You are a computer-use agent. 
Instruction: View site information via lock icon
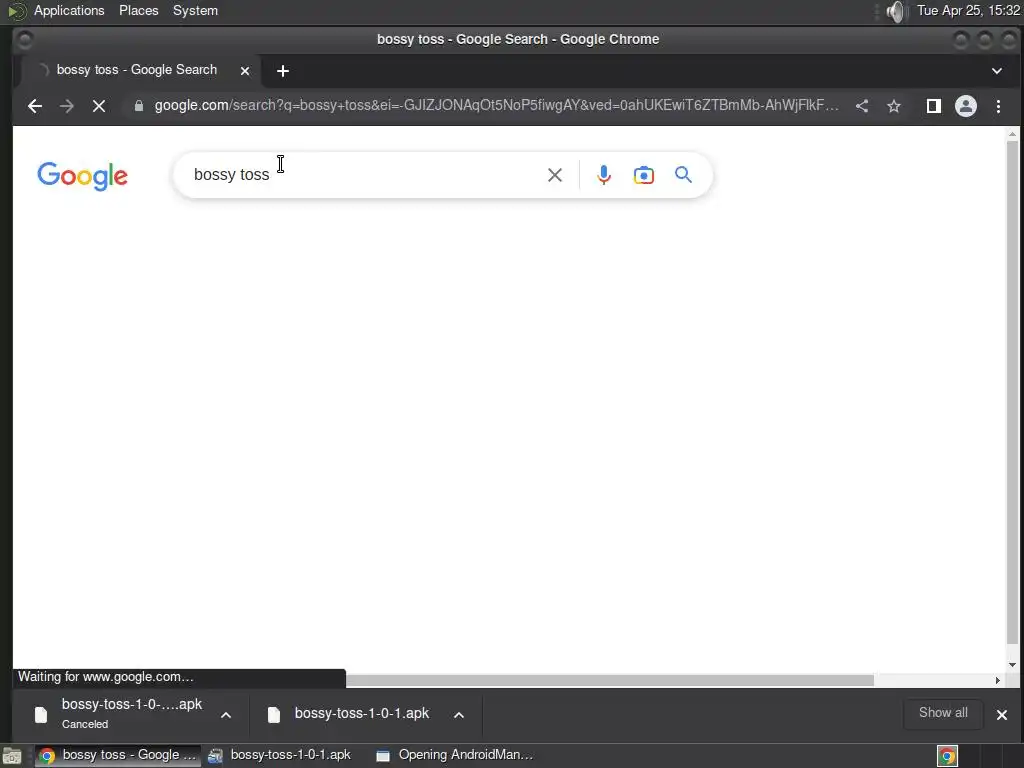pos(138,106)
